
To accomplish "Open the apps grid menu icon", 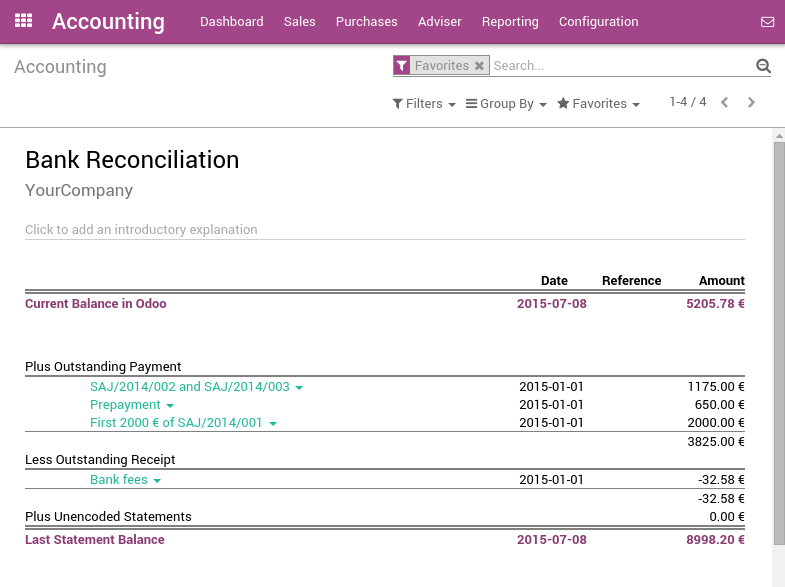I will 24,21.
